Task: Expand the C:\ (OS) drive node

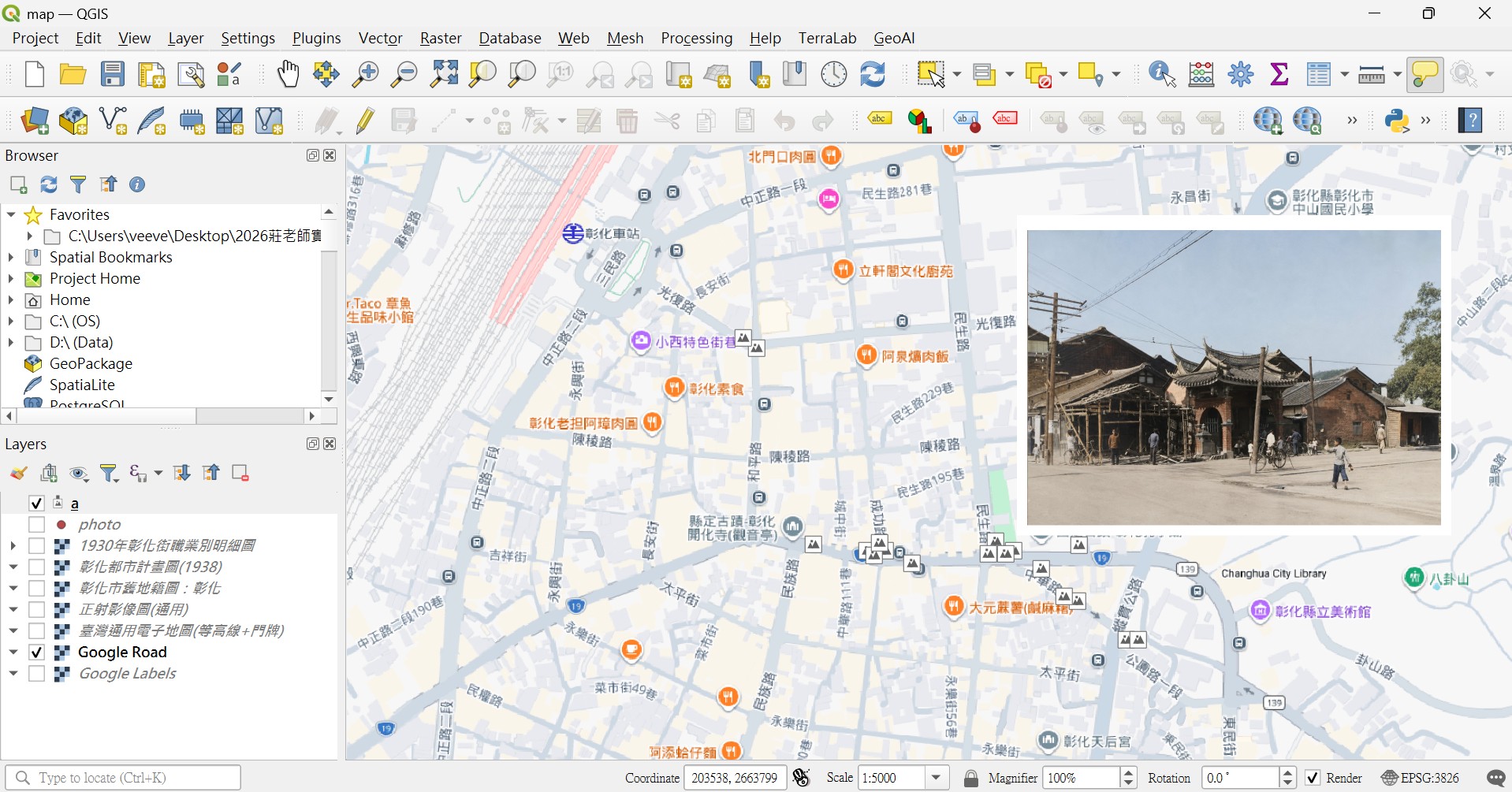Action: (11, 321)
